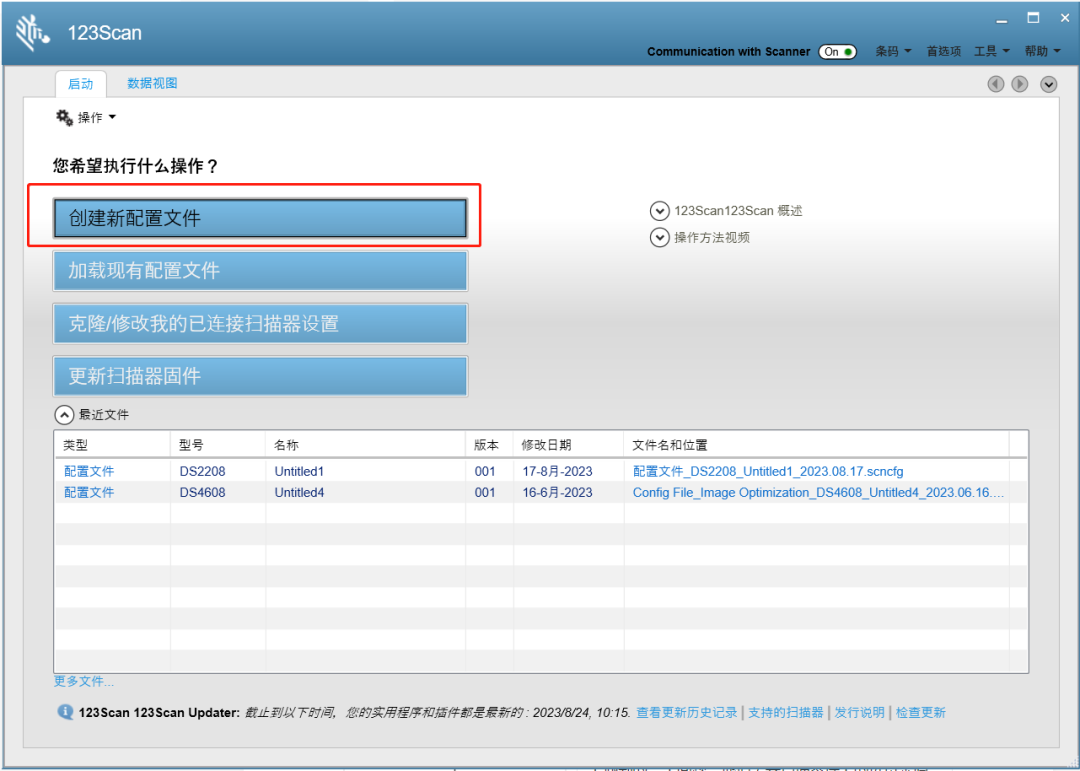The image size is (1080, 771).
Task: Click the left navigation arrow icon
Action: pos(995,84)
